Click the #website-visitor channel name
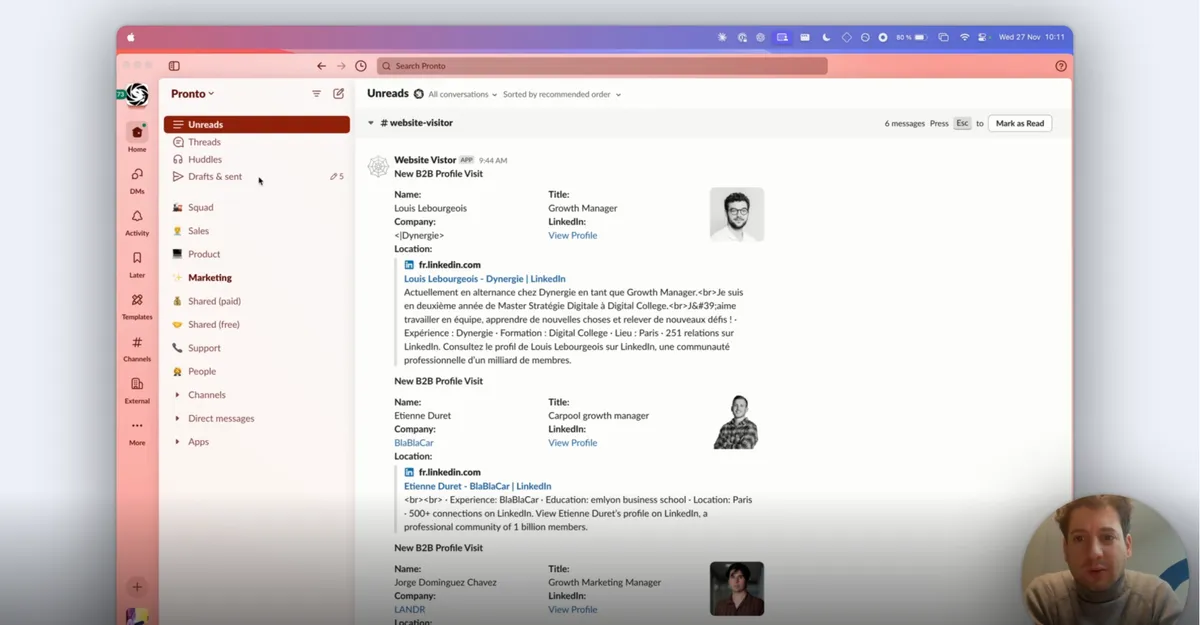 pos(416,123)
